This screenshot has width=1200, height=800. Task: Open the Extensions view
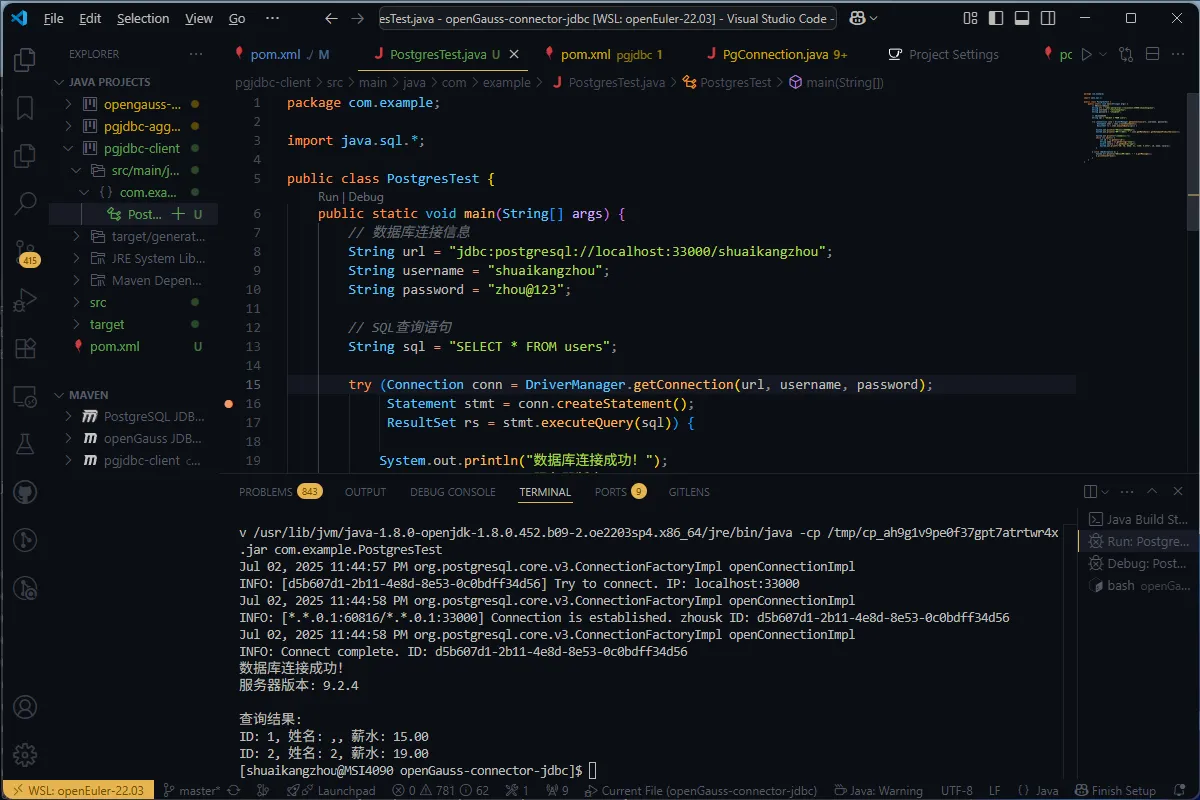pyautogui.click(x=24, y=348)
